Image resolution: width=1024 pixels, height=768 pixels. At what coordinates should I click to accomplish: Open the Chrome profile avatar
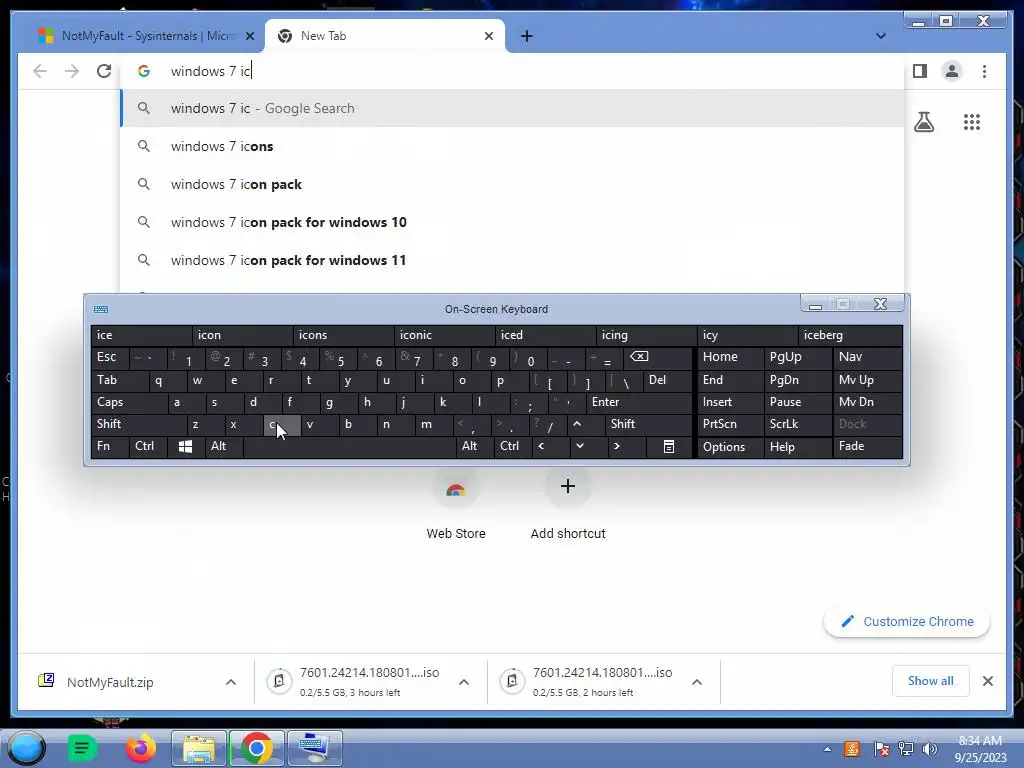point(952,71)
